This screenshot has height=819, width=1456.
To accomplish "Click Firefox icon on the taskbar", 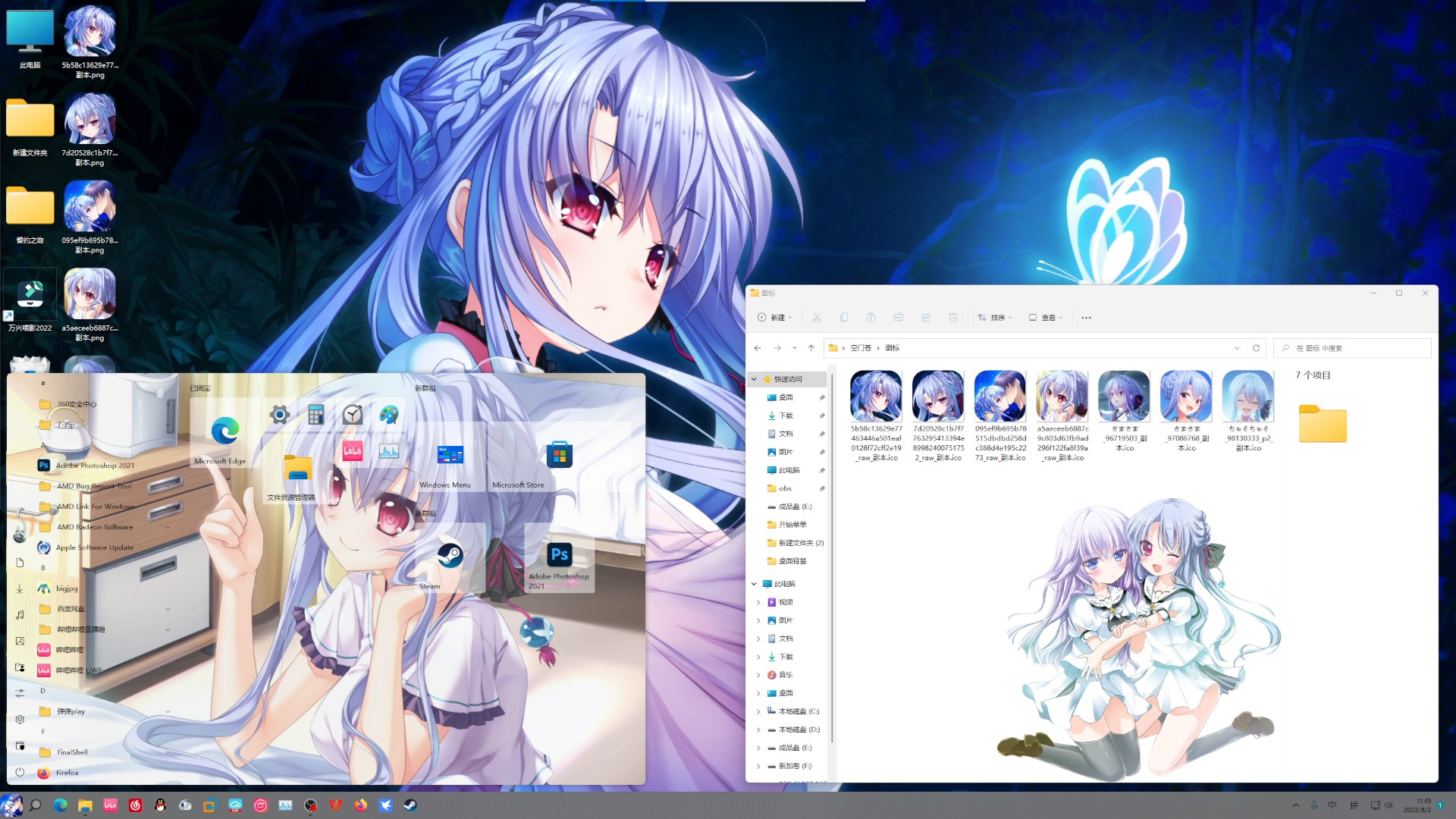I will coord(360,805).
